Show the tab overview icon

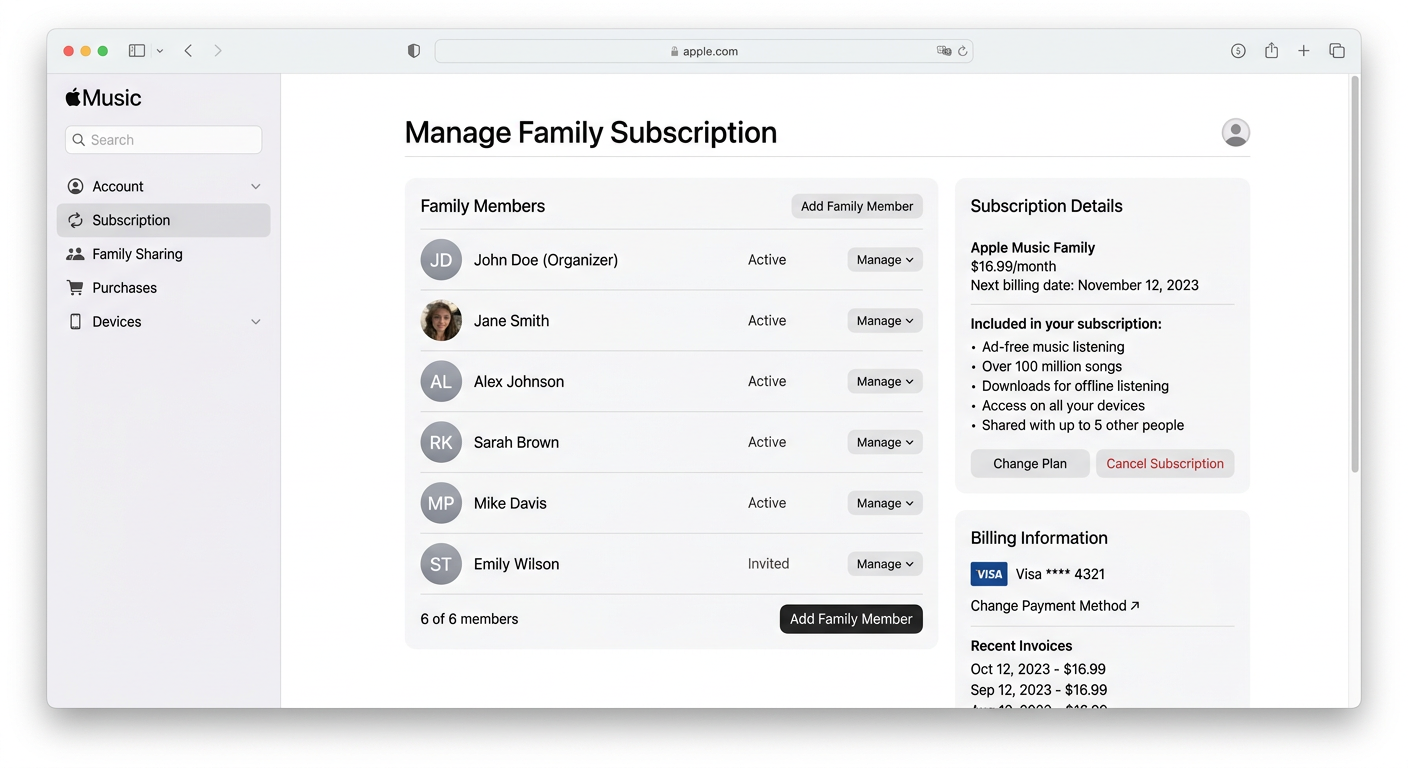coord(1336,51)
